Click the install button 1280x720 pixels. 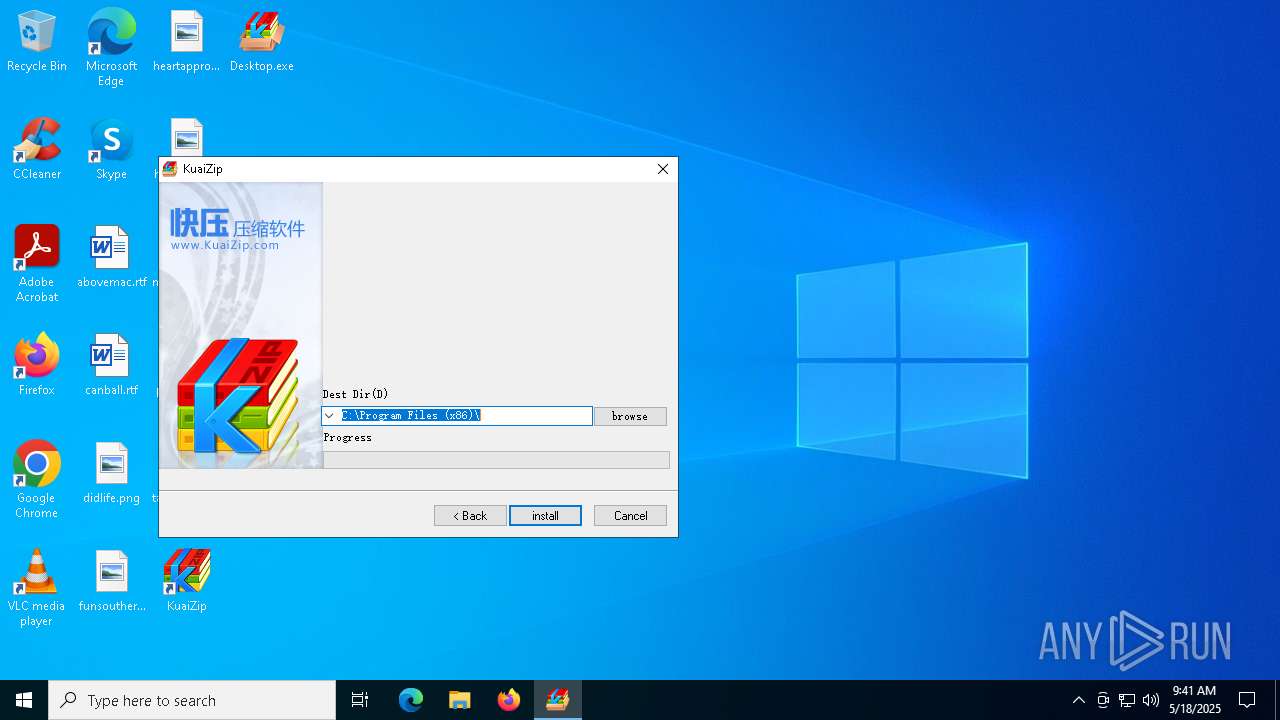(545, 516)
